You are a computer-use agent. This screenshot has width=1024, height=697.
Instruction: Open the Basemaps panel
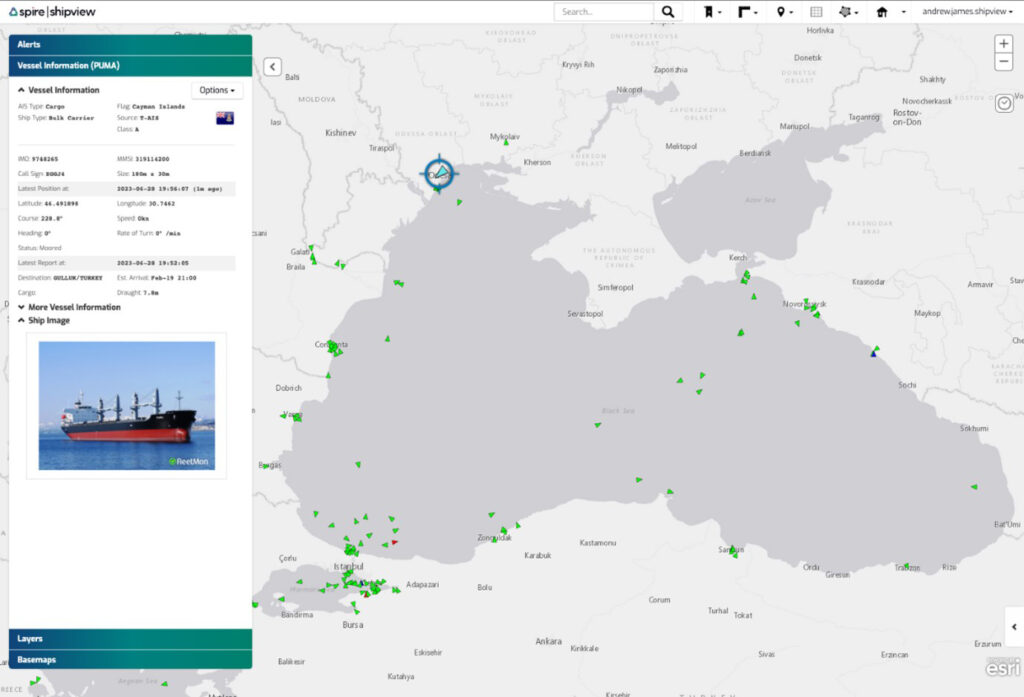tap(128, 659)
